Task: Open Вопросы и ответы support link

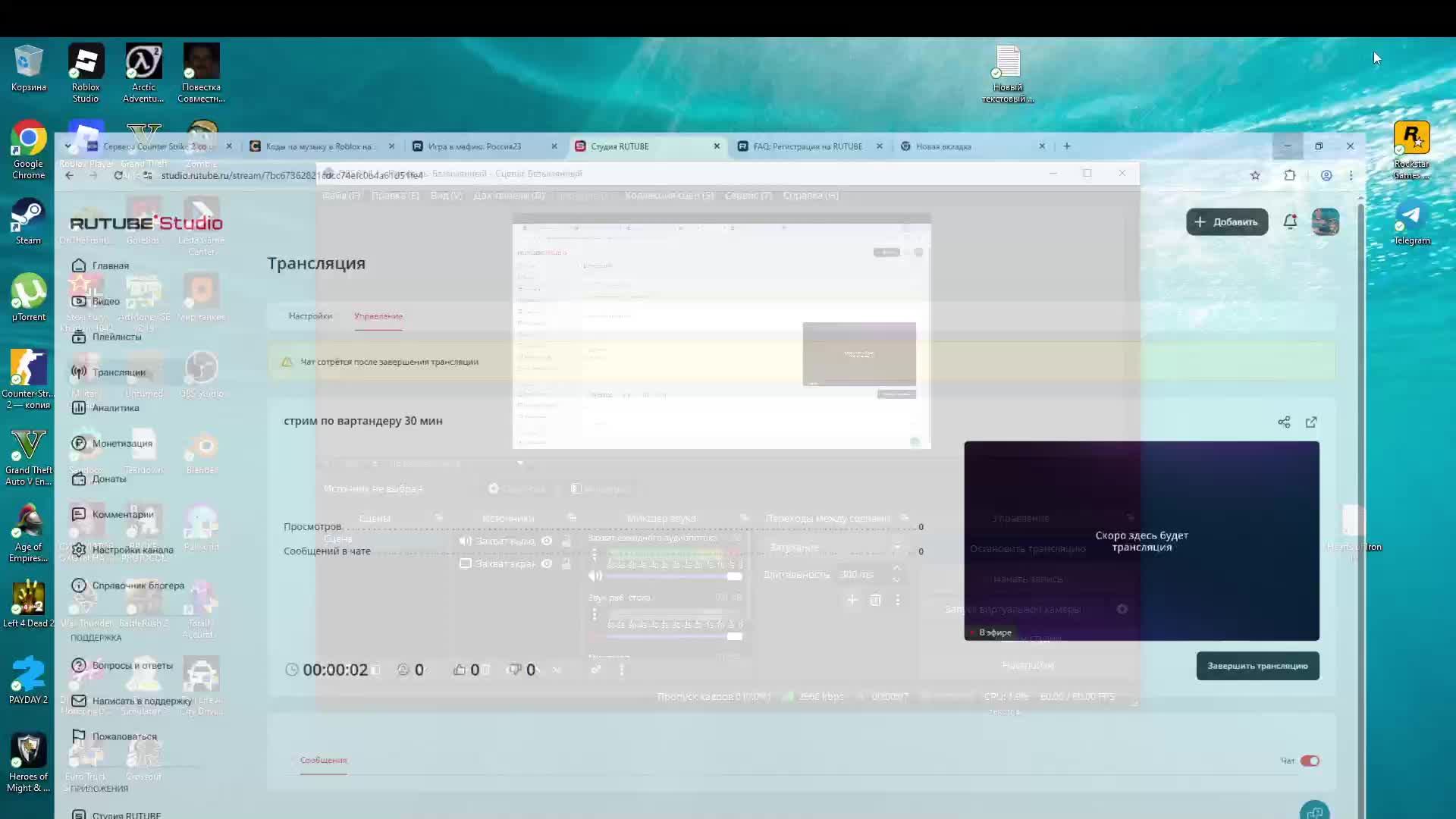Action: click(x=123, y=665)
